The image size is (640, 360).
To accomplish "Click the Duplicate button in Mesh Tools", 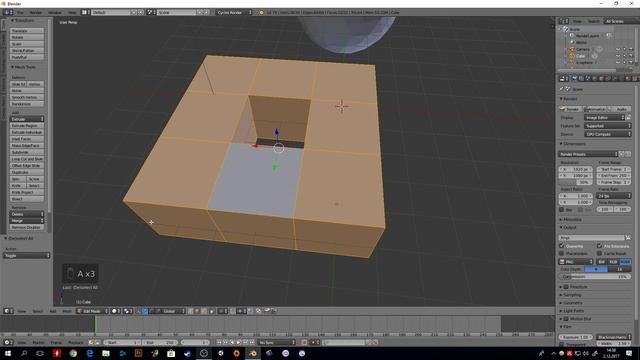I will point(27,172).
